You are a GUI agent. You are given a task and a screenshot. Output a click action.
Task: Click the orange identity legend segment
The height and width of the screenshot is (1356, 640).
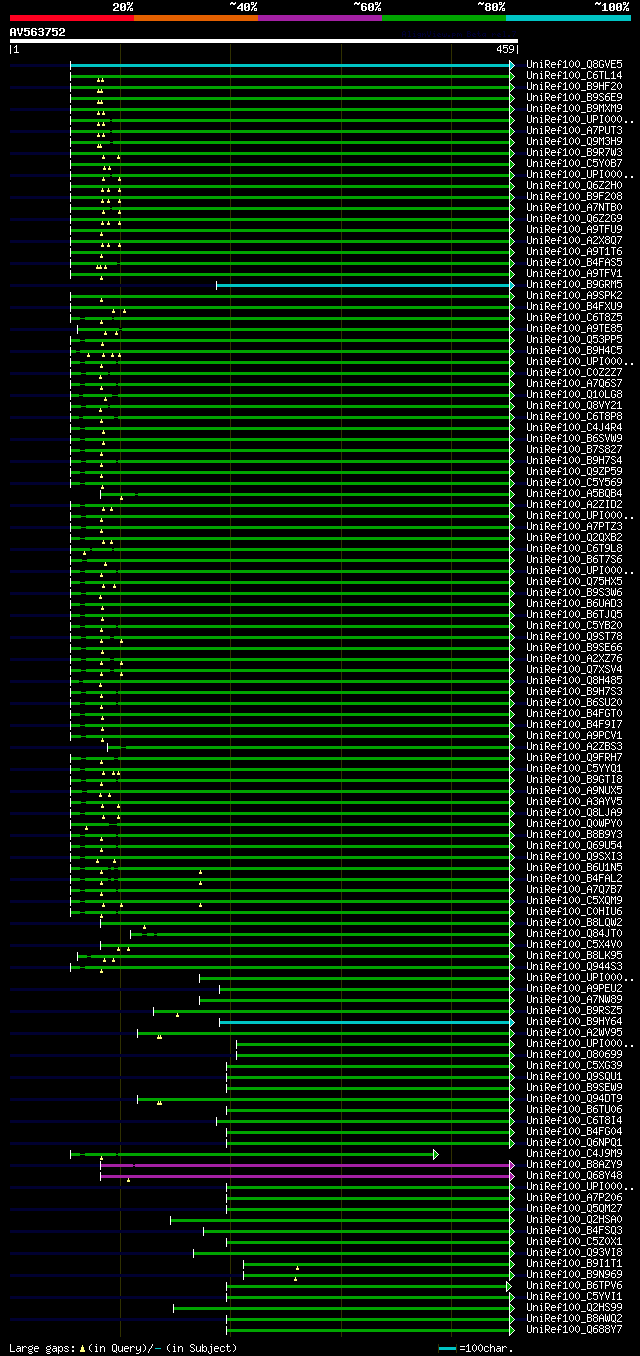[x=196, y=18]
